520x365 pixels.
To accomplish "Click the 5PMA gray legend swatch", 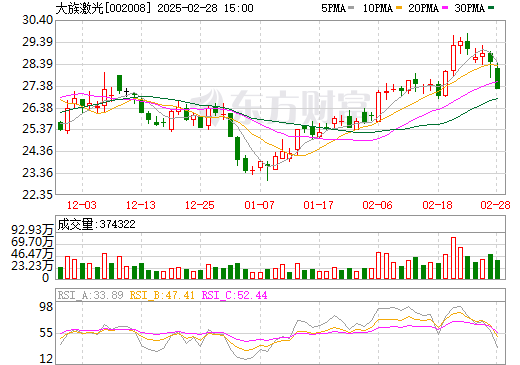I will 351,8.
